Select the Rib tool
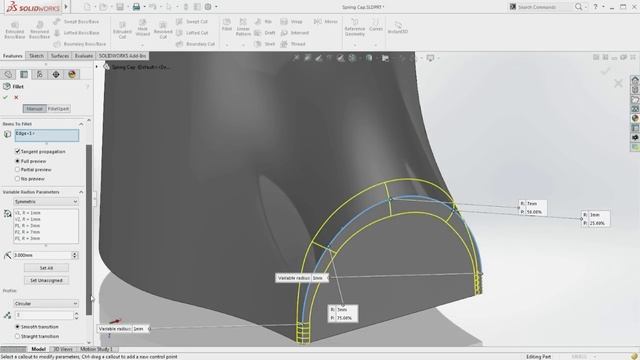 point(263,22)
